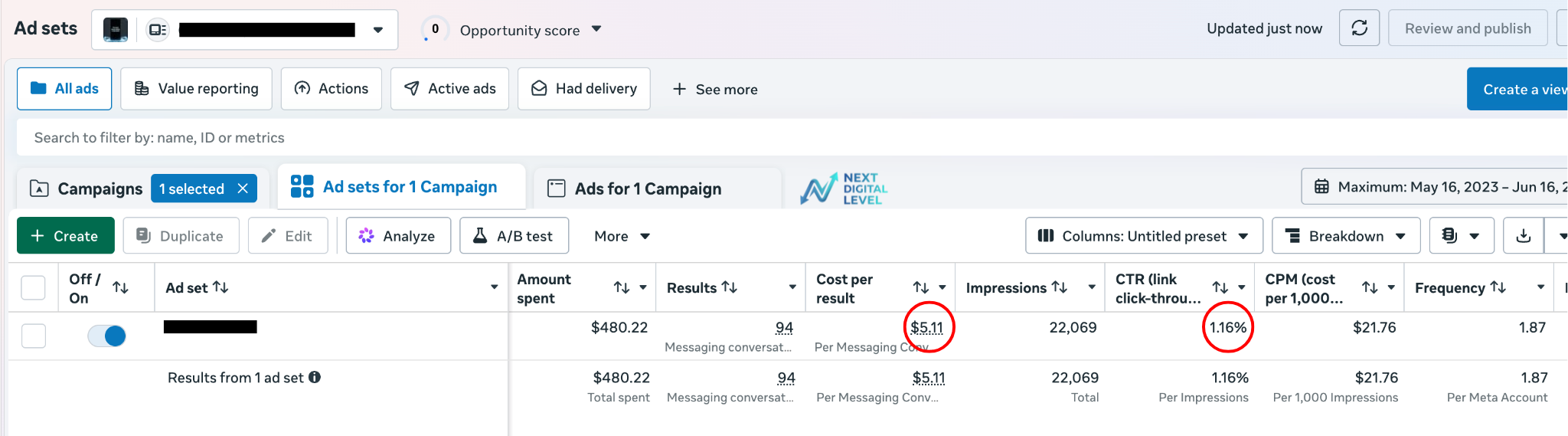Click the export download icon button
Image resolution: width=1568 pixels, height=436 pixels.
click(x=1523, y=236)
